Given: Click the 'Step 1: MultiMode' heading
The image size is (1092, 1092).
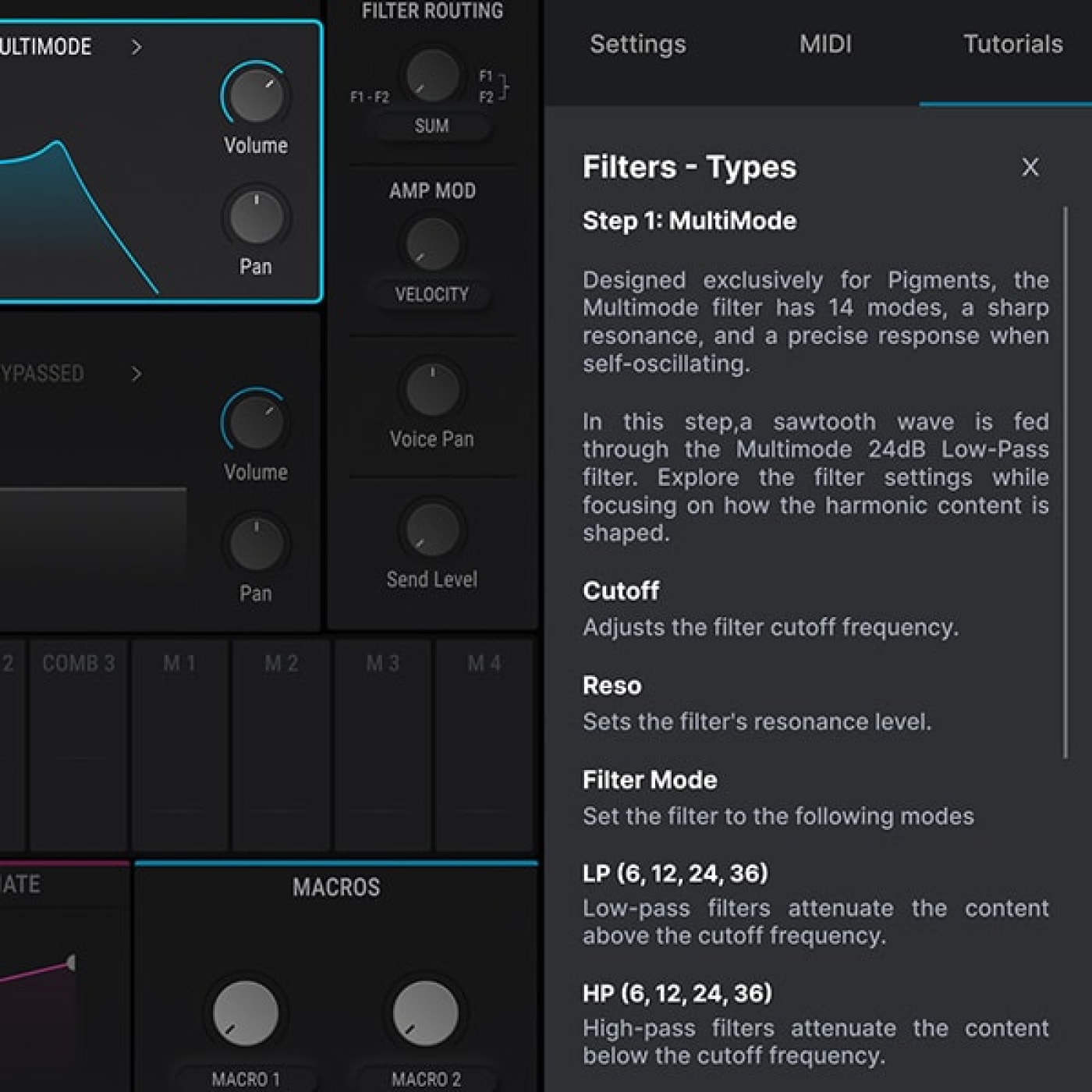Looking at the screenshot, I should 690,221.
